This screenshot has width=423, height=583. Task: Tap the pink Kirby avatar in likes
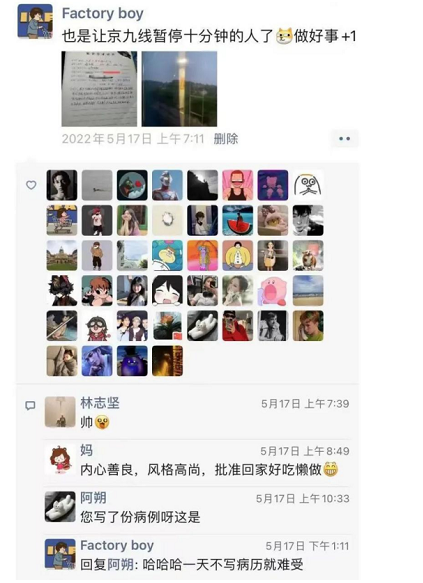[x=272, y=290]
